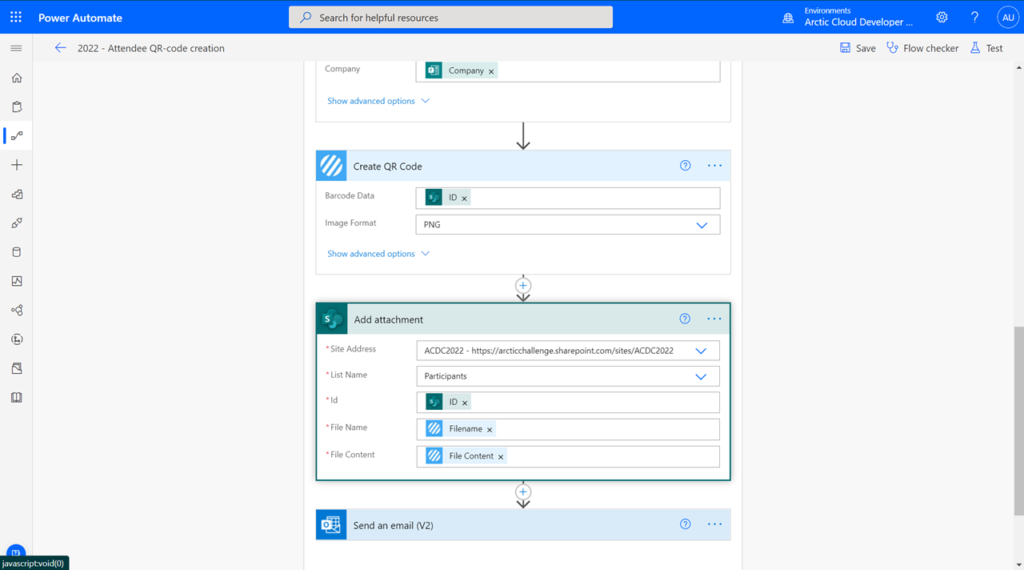Open Solutions icon in sidebar
Viewport: 1024px width, 570px height.
coord(17,368)
